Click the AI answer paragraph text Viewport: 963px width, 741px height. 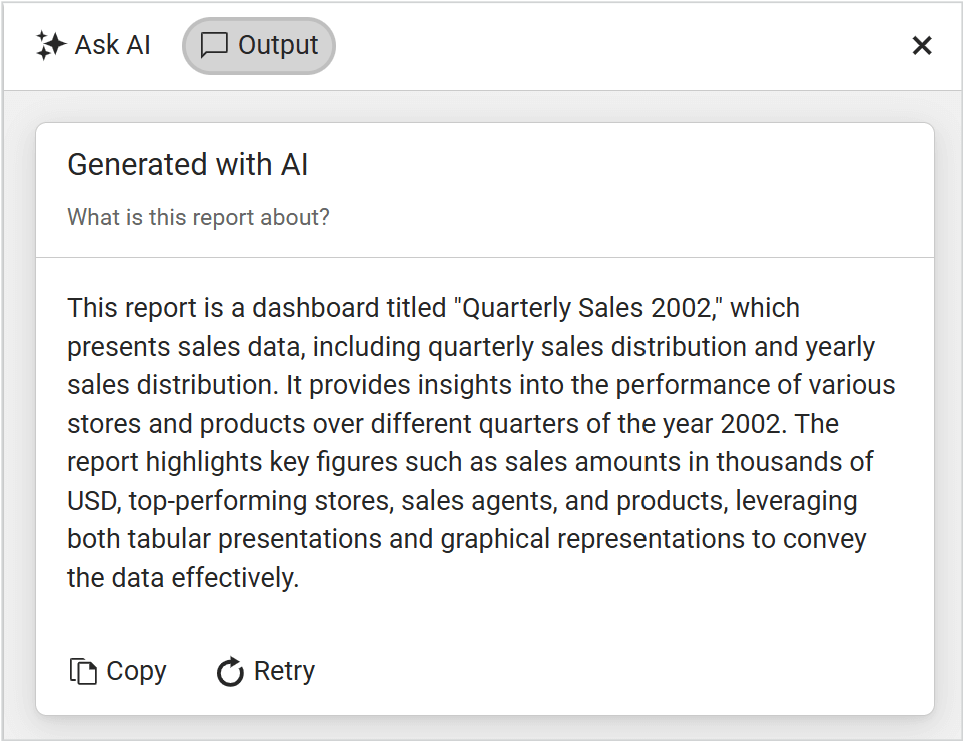click(x=480, y=442)
